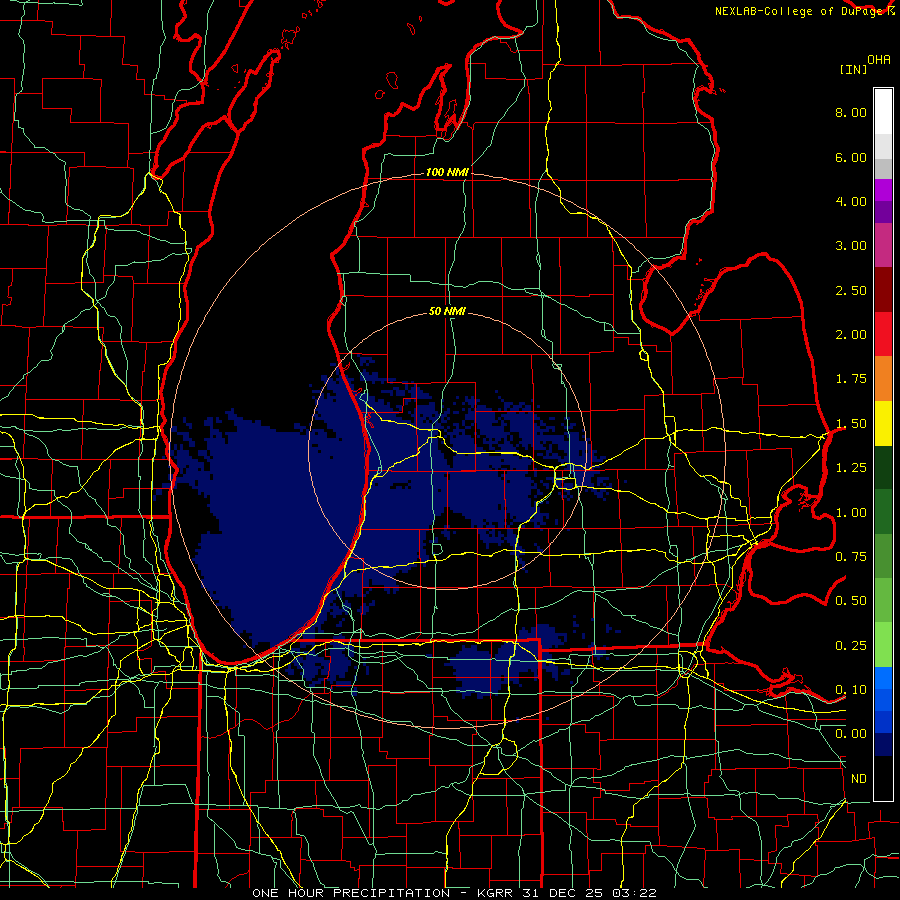Click the 4.00 legend value

pos(851,201)
